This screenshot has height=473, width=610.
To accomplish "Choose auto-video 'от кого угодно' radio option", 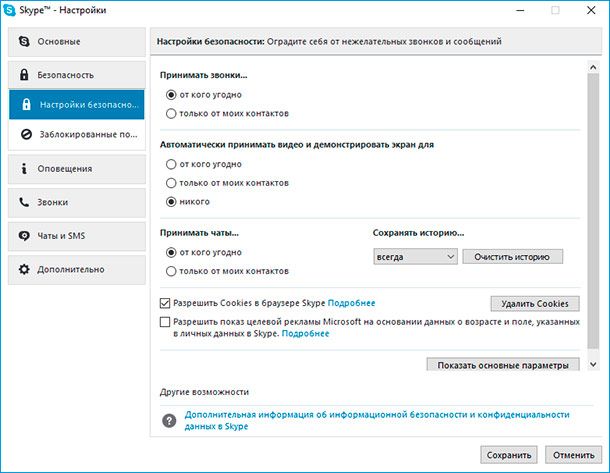I will click(171, 164).
